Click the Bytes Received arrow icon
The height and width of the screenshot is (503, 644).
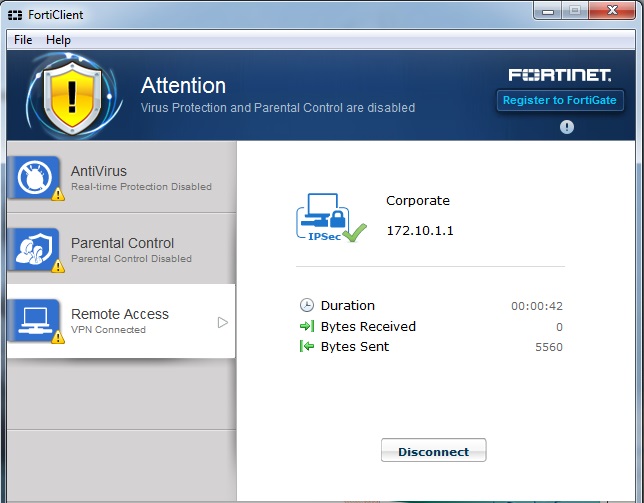pos(307,326)
